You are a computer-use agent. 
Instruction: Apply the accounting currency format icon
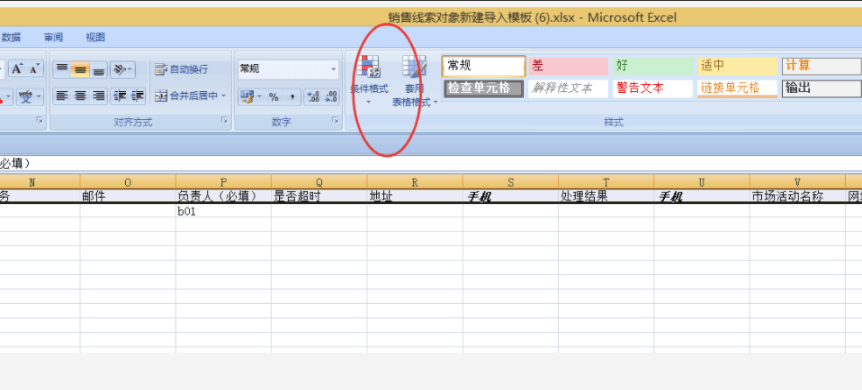point(247,97)
